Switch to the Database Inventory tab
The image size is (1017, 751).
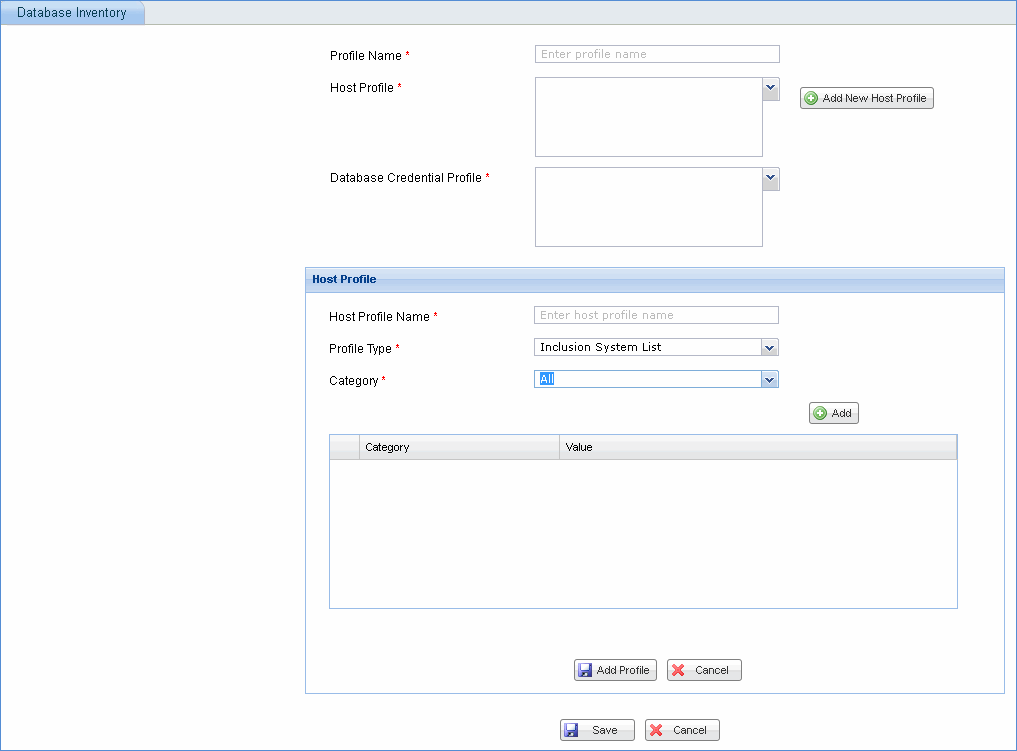(72, 13)
